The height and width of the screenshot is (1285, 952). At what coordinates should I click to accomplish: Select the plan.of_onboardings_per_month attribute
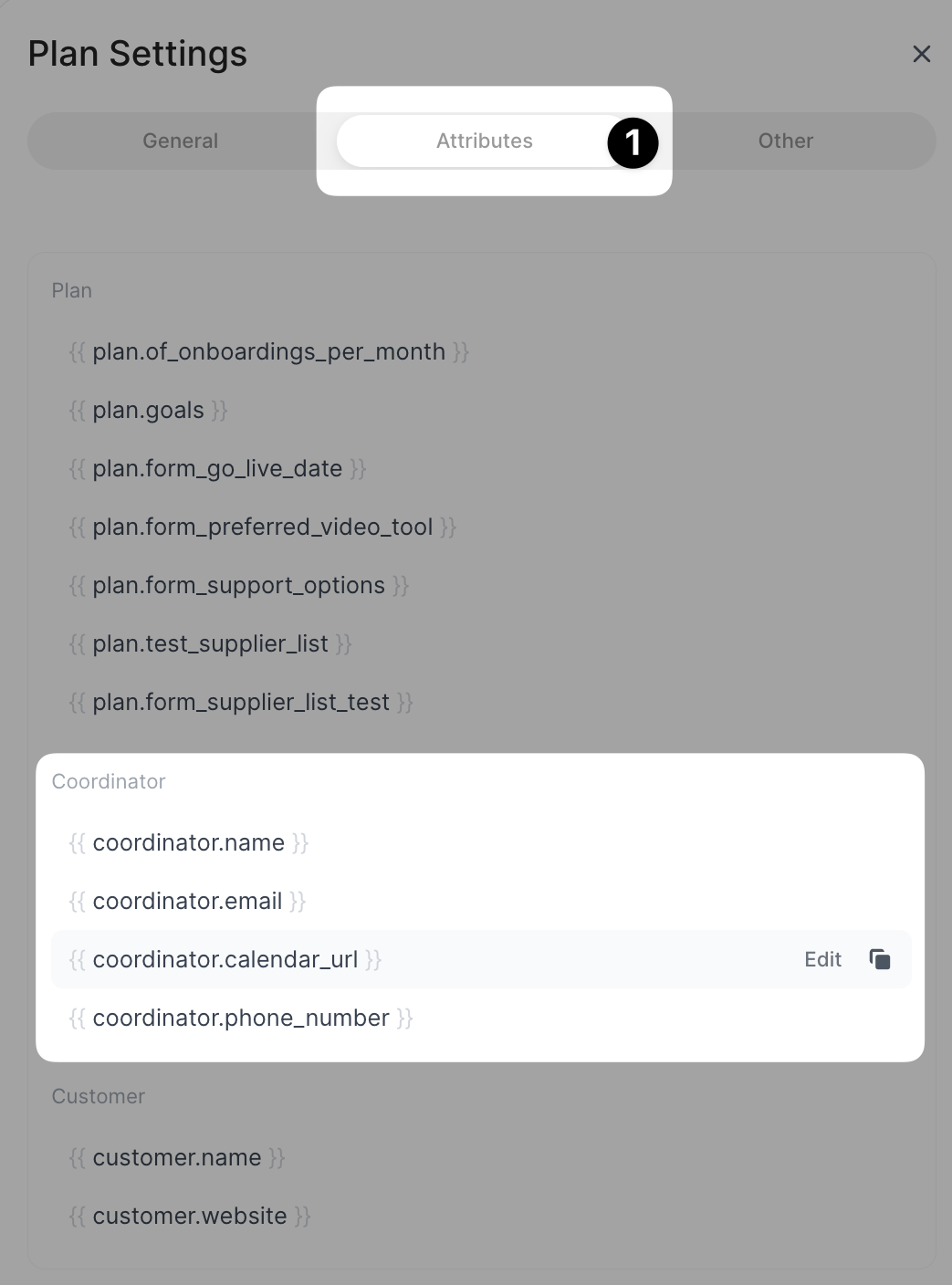tap(269, 351)
